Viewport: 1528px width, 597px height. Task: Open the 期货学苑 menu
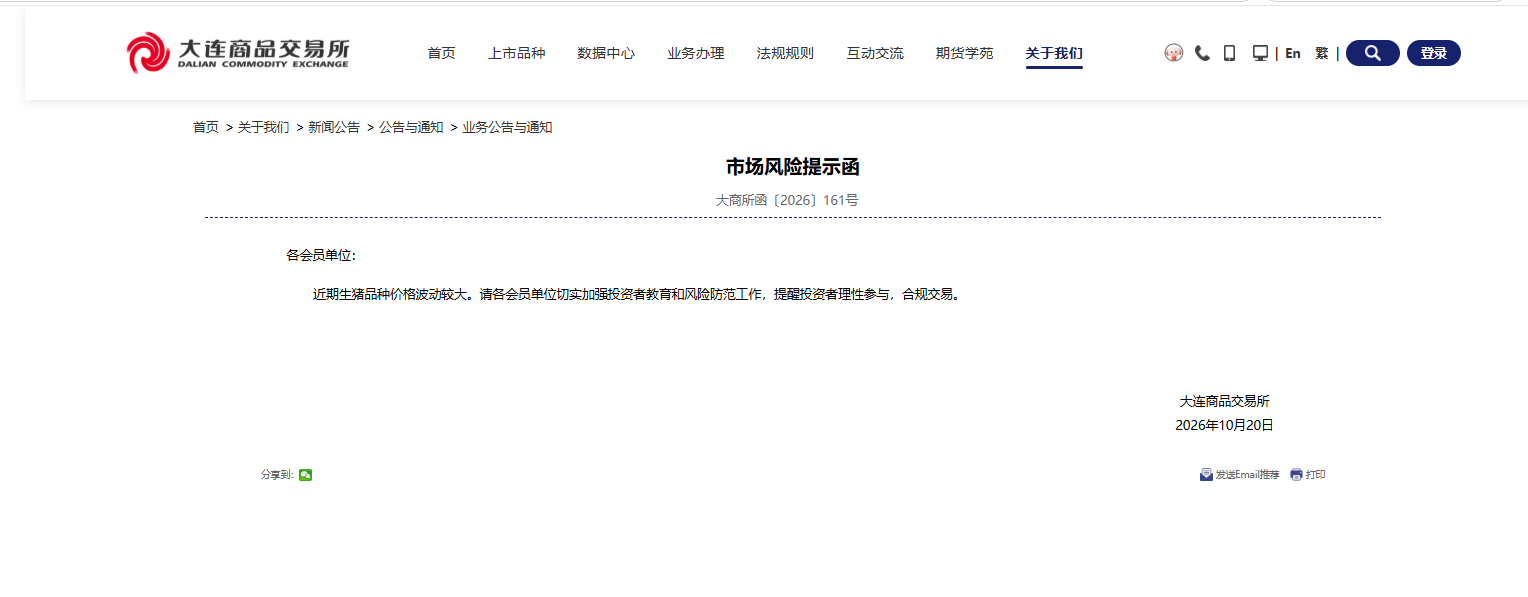point(965,53)
